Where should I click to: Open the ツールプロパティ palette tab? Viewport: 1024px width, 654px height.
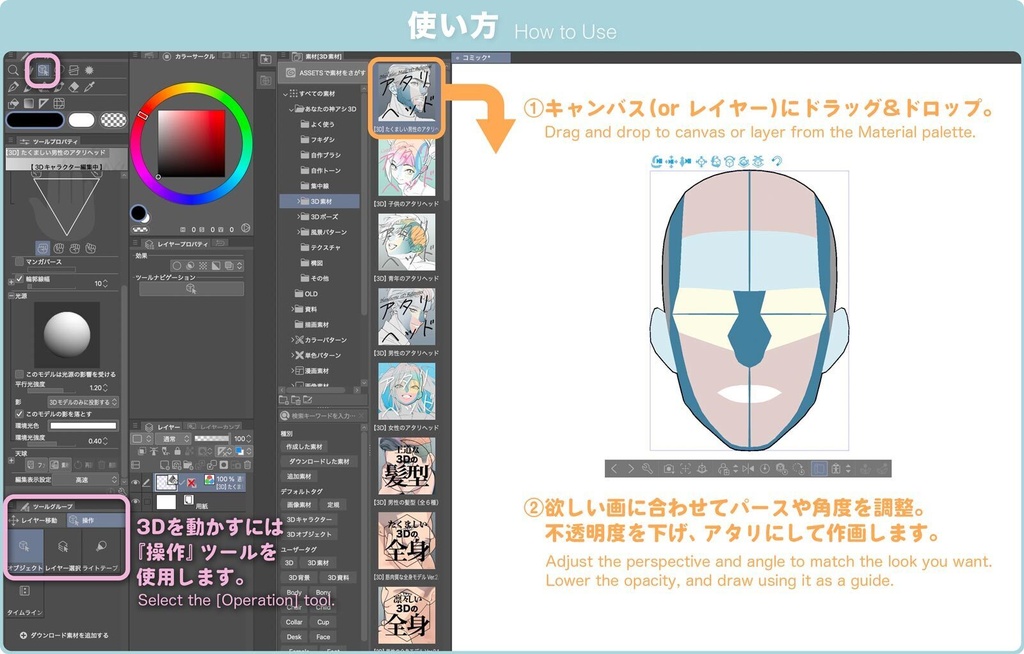(x=49, y=141)
